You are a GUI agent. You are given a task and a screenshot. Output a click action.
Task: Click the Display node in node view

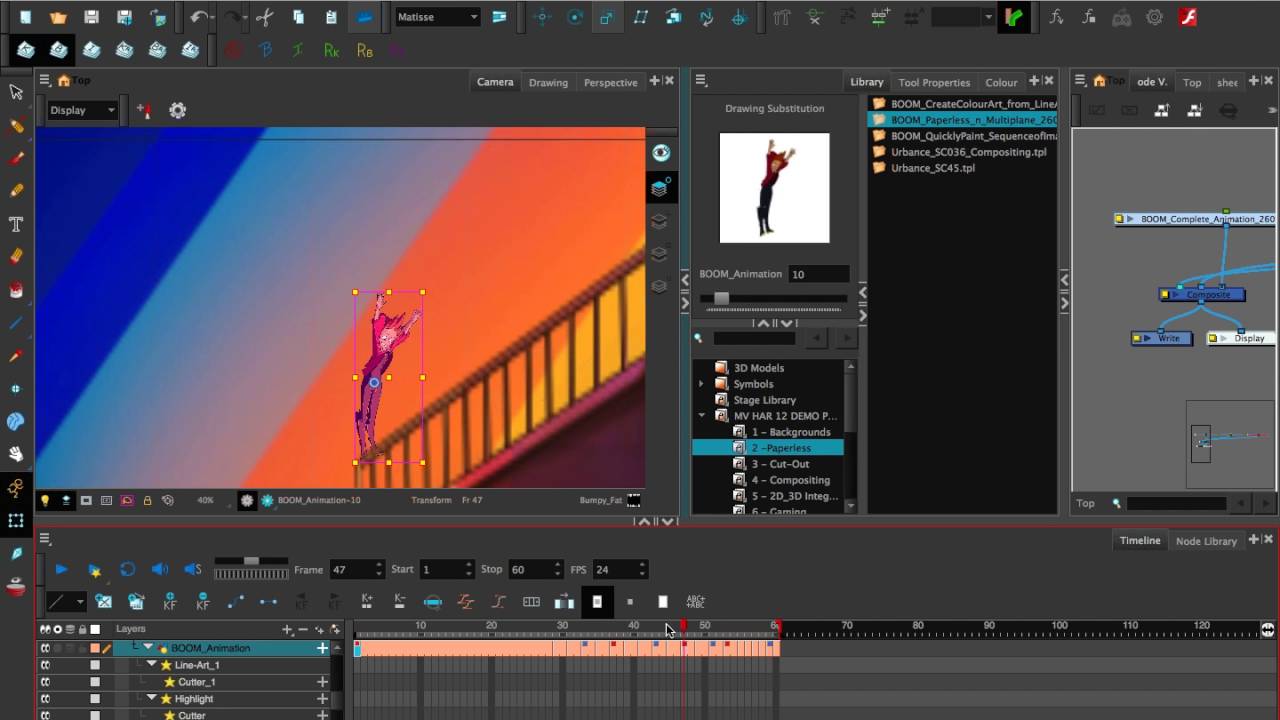click(x=1243, y=338)
